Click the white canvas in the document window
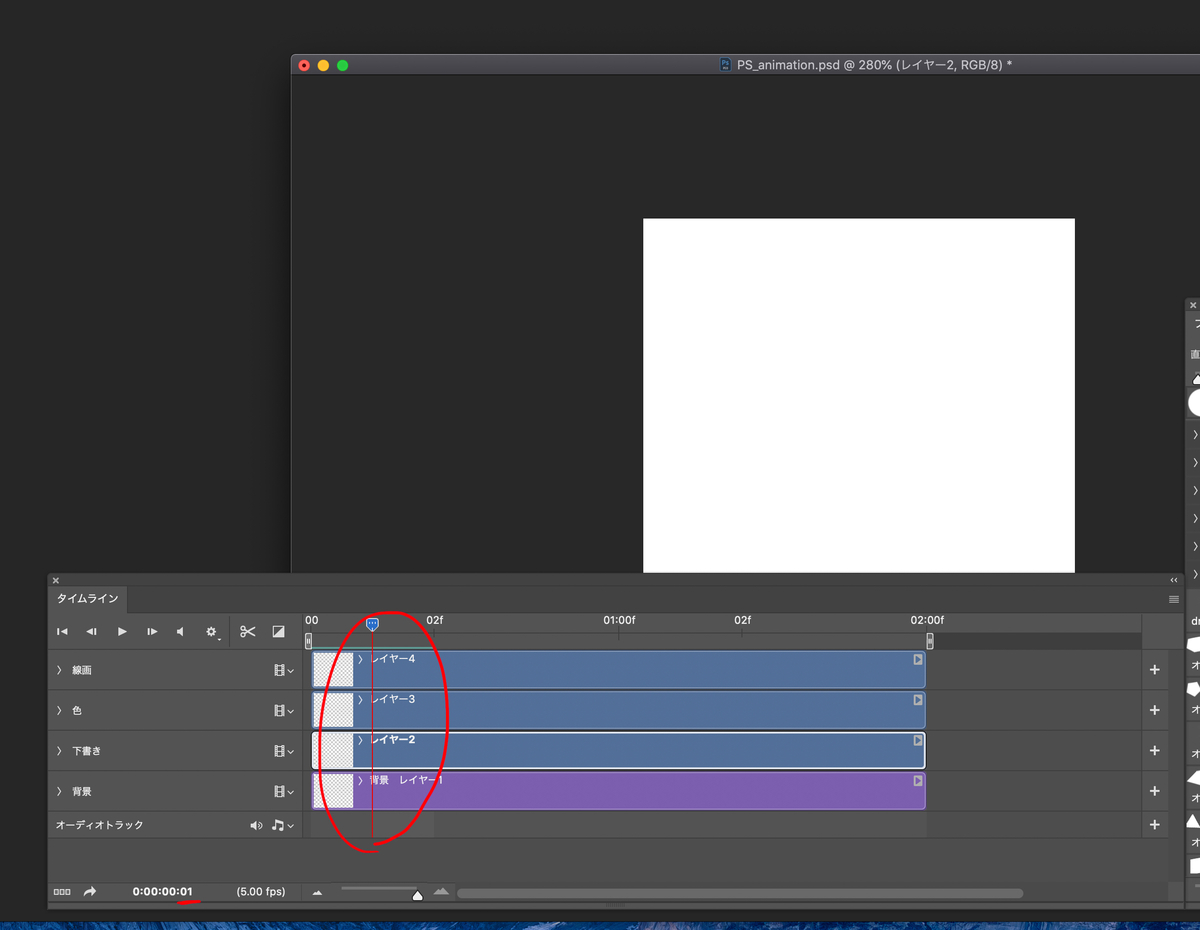1200x930 pixels. pyautogui.click(x=859, y=395)
